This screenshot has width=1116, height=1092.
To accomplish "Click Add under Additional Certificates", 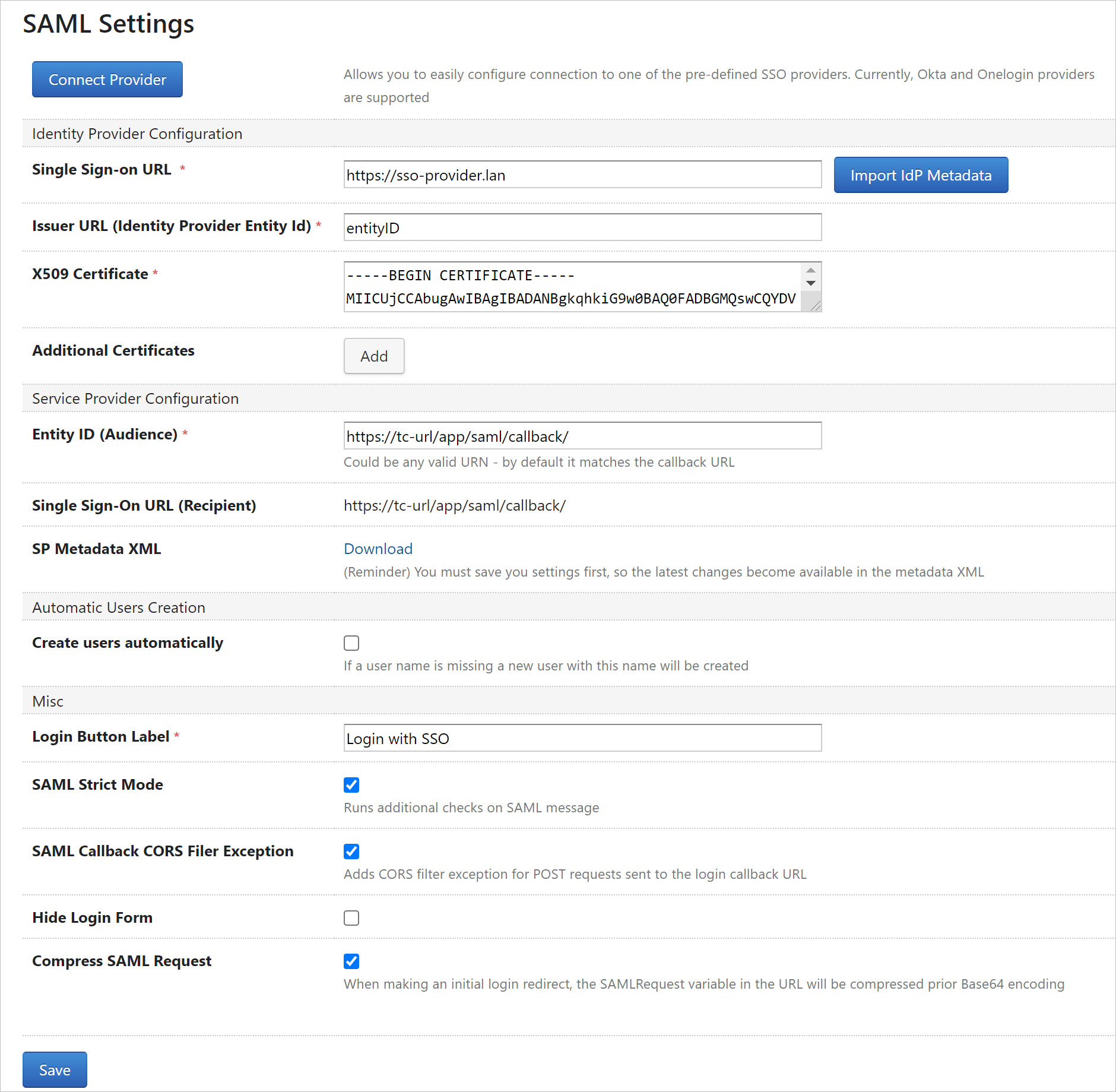I will 373,356.
